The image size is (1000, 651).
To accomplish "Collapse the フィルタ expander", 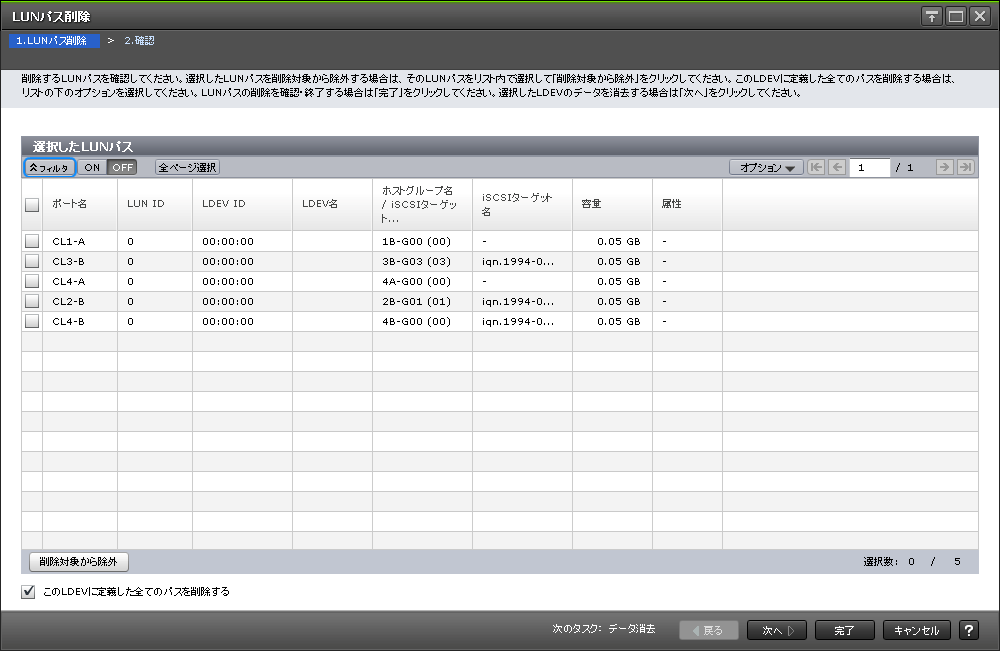I will [49, 168].
